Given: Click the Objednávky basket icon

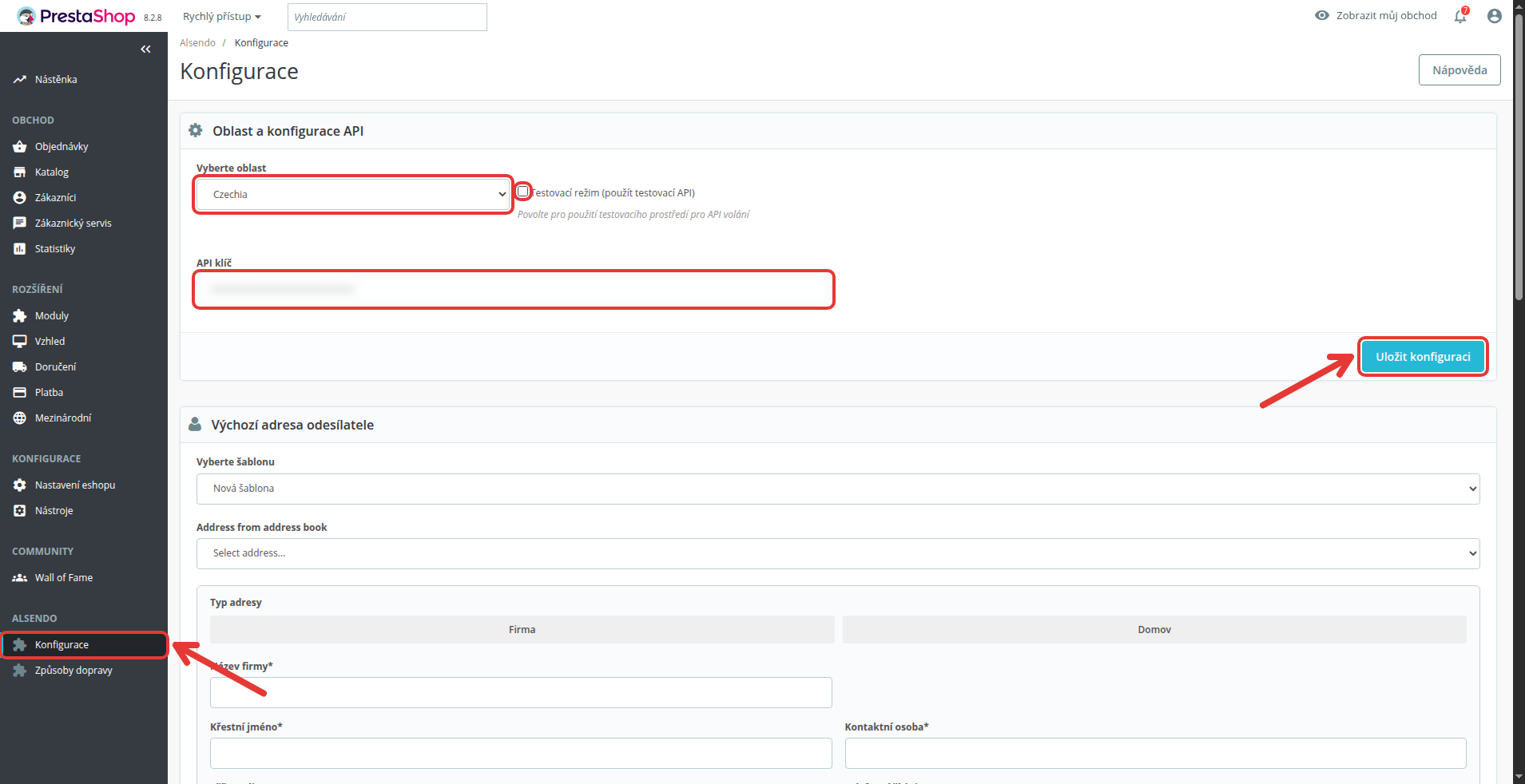Looking at the screenshot, I should coord(20,147).
